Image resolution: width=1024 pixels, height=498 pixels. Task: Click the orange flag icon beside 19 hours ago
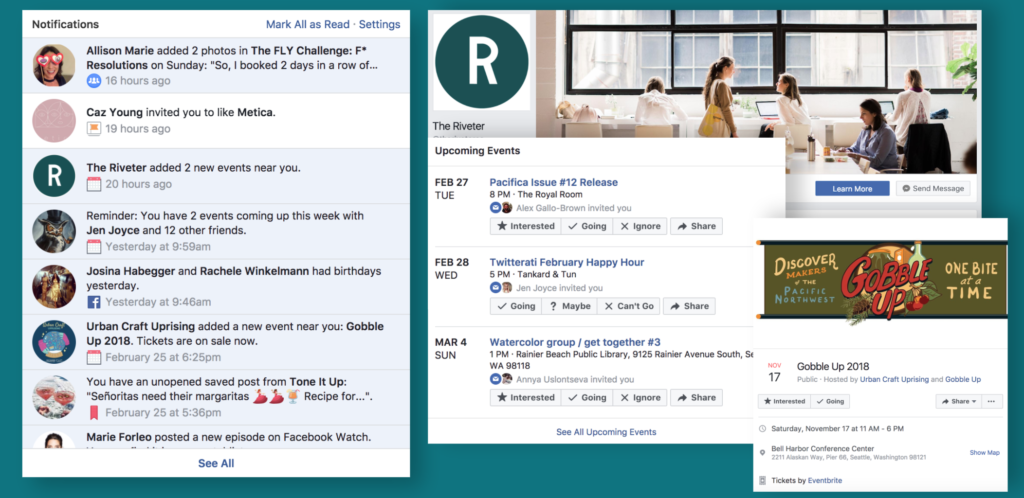coord(94,129)
